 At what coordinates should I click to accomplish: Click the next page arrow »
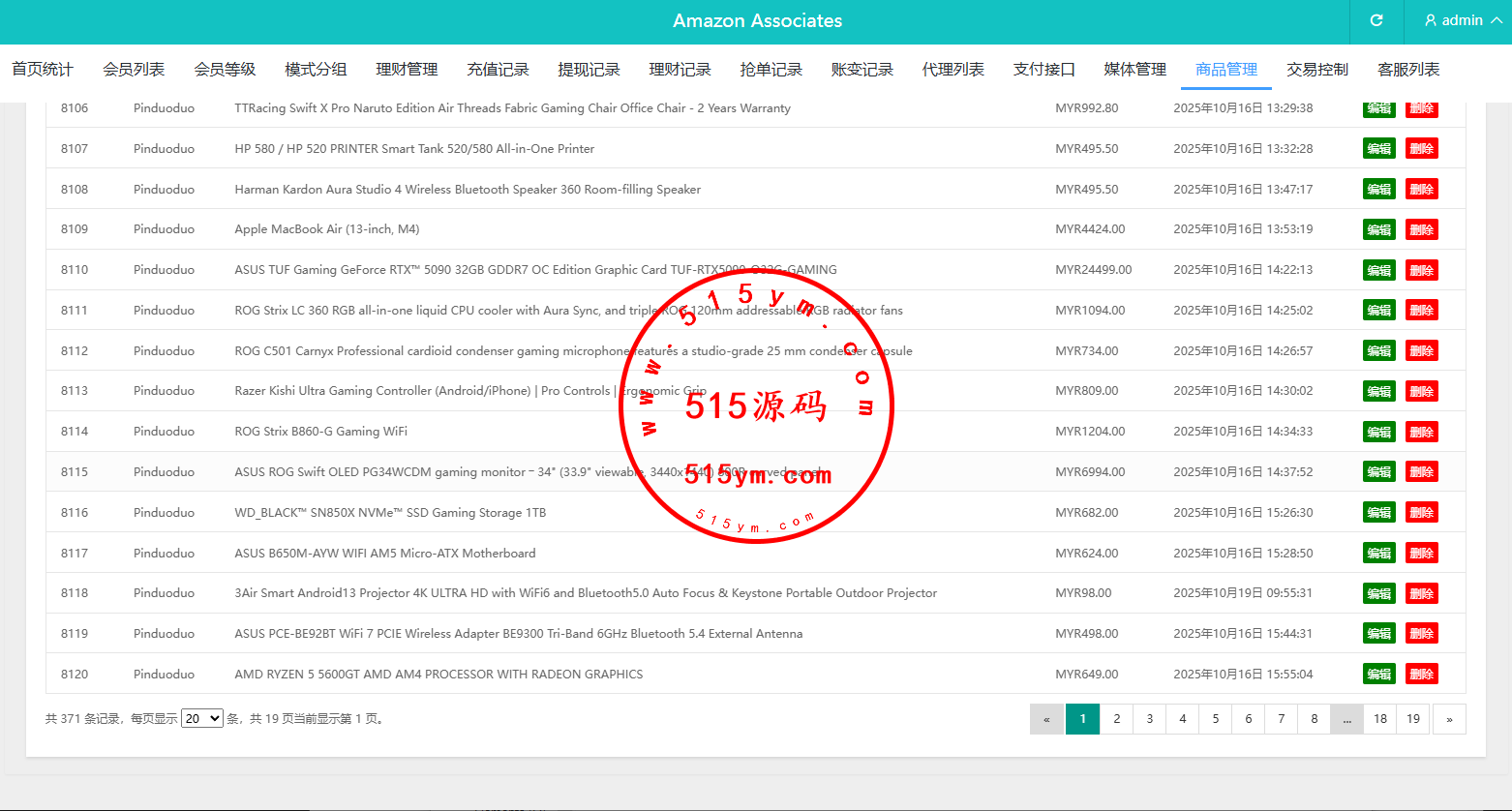[x=1448, y=719]
